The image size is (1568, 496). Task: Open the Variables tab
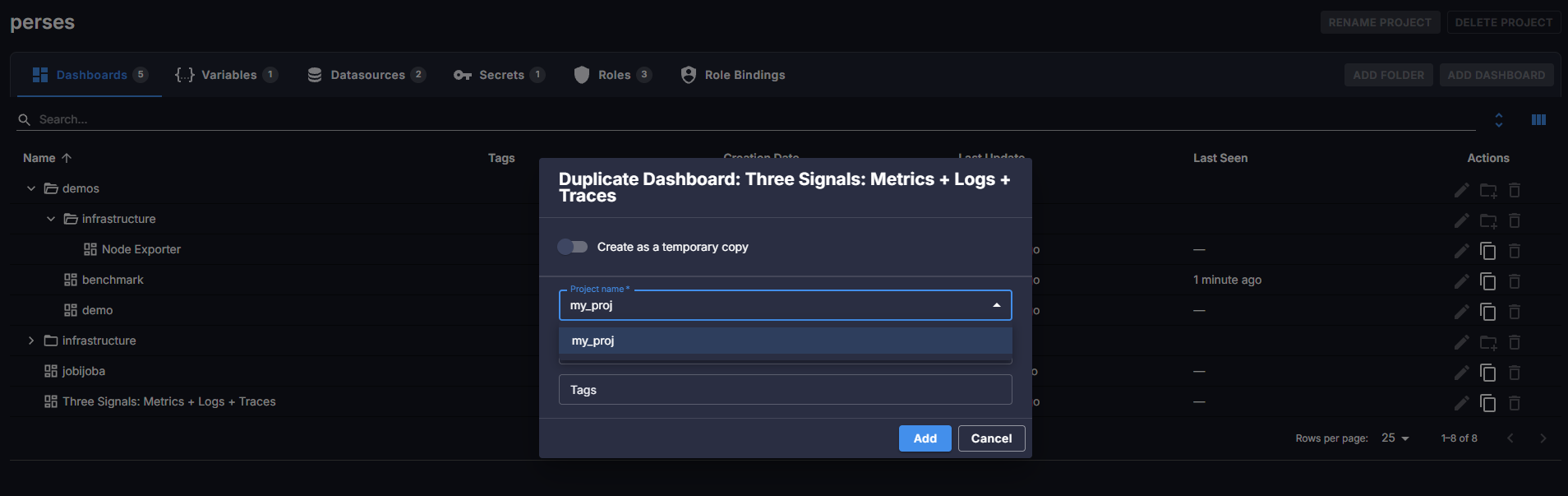(226, 75)
